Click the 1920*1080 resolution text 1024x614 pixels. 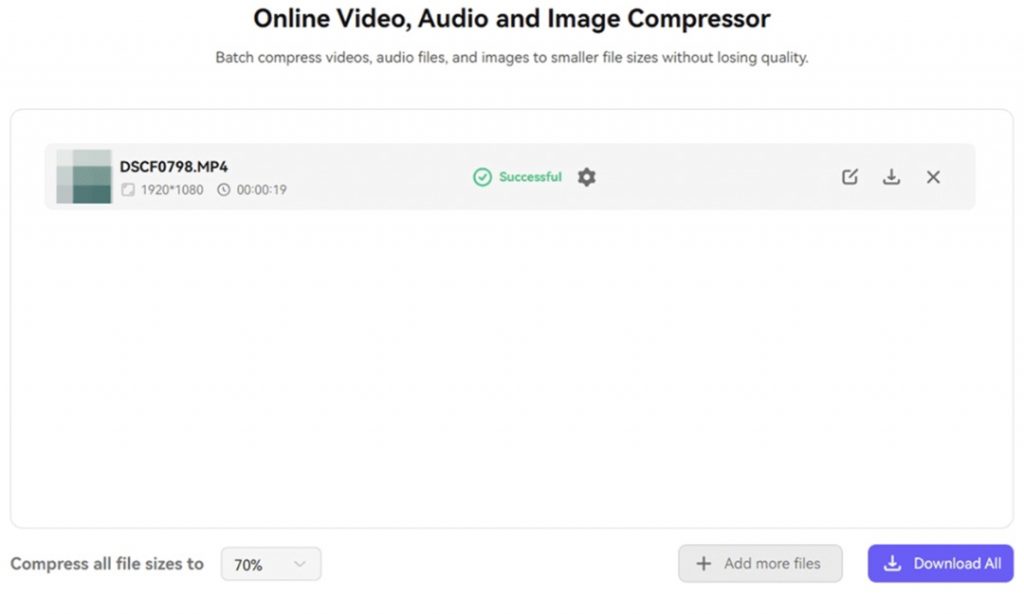pos(171,190)
